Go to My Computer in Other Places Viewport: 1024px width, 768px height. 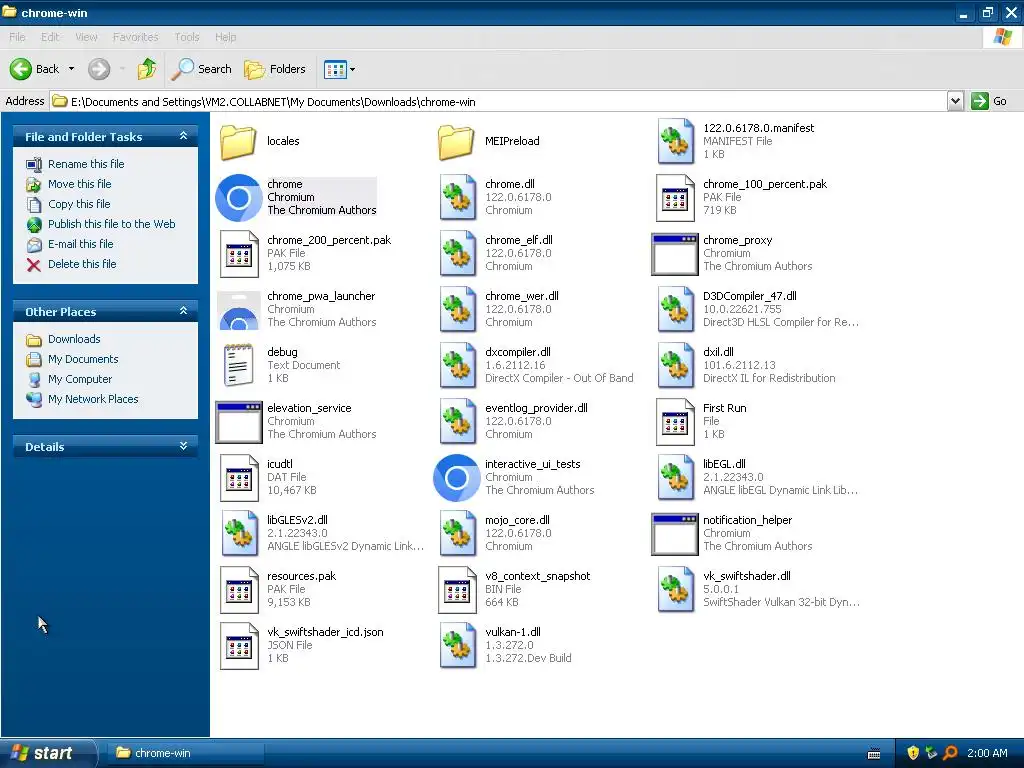pyautogui.click(x=80, y=379)
